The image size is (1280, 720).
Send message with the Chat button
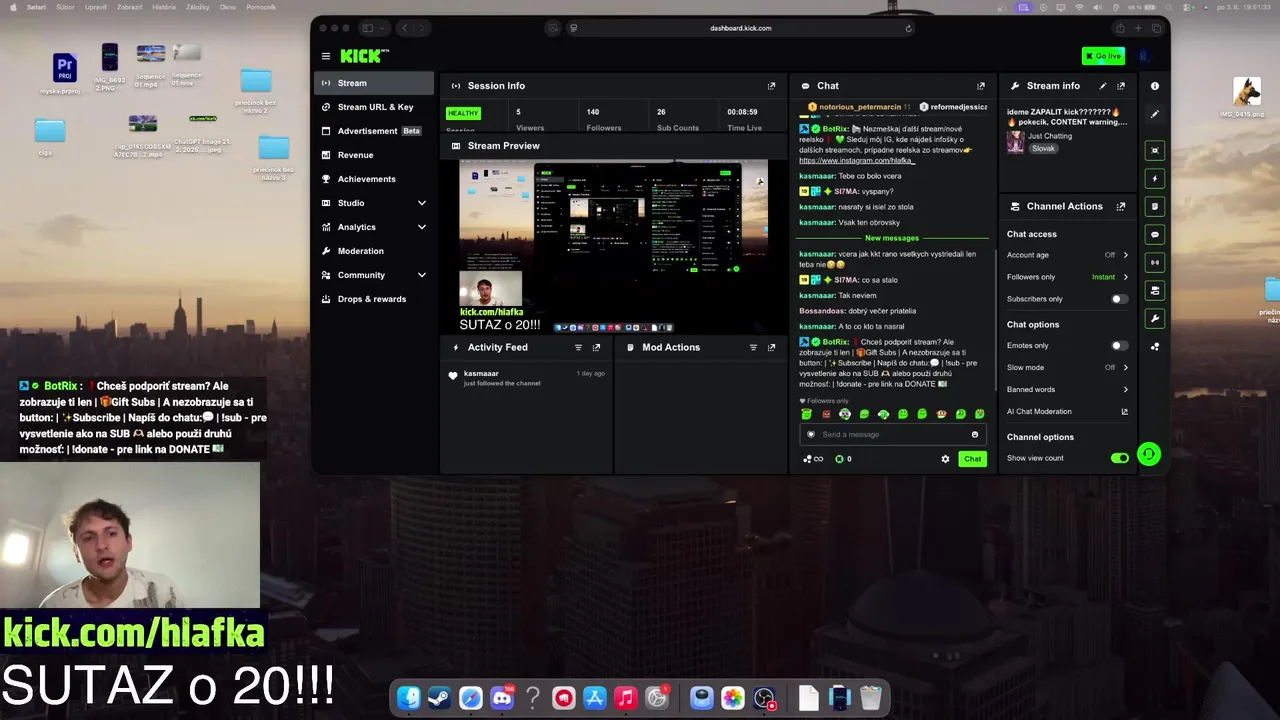tap(972, 459)
